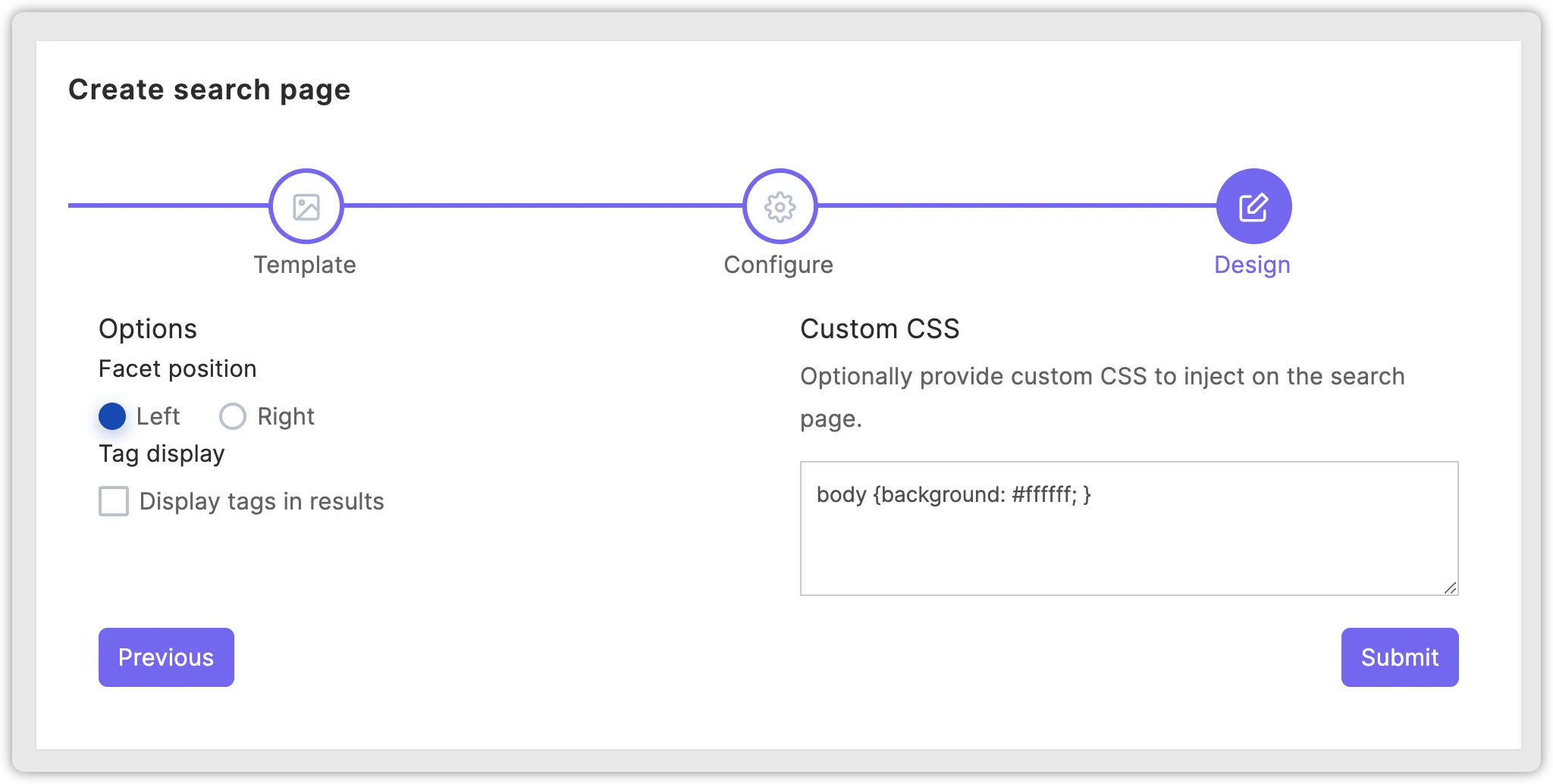This screenshot has width=1553, height=784.
Task: Click the Template step label
Action: (305, 265)
